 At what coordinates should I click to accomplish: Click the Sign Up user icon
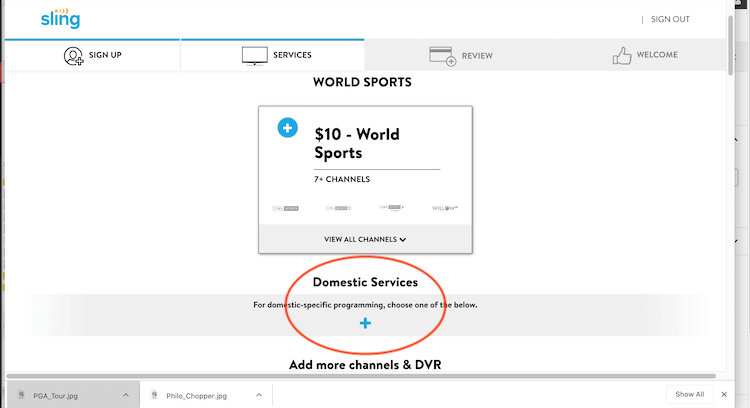(x=73, y=55)
